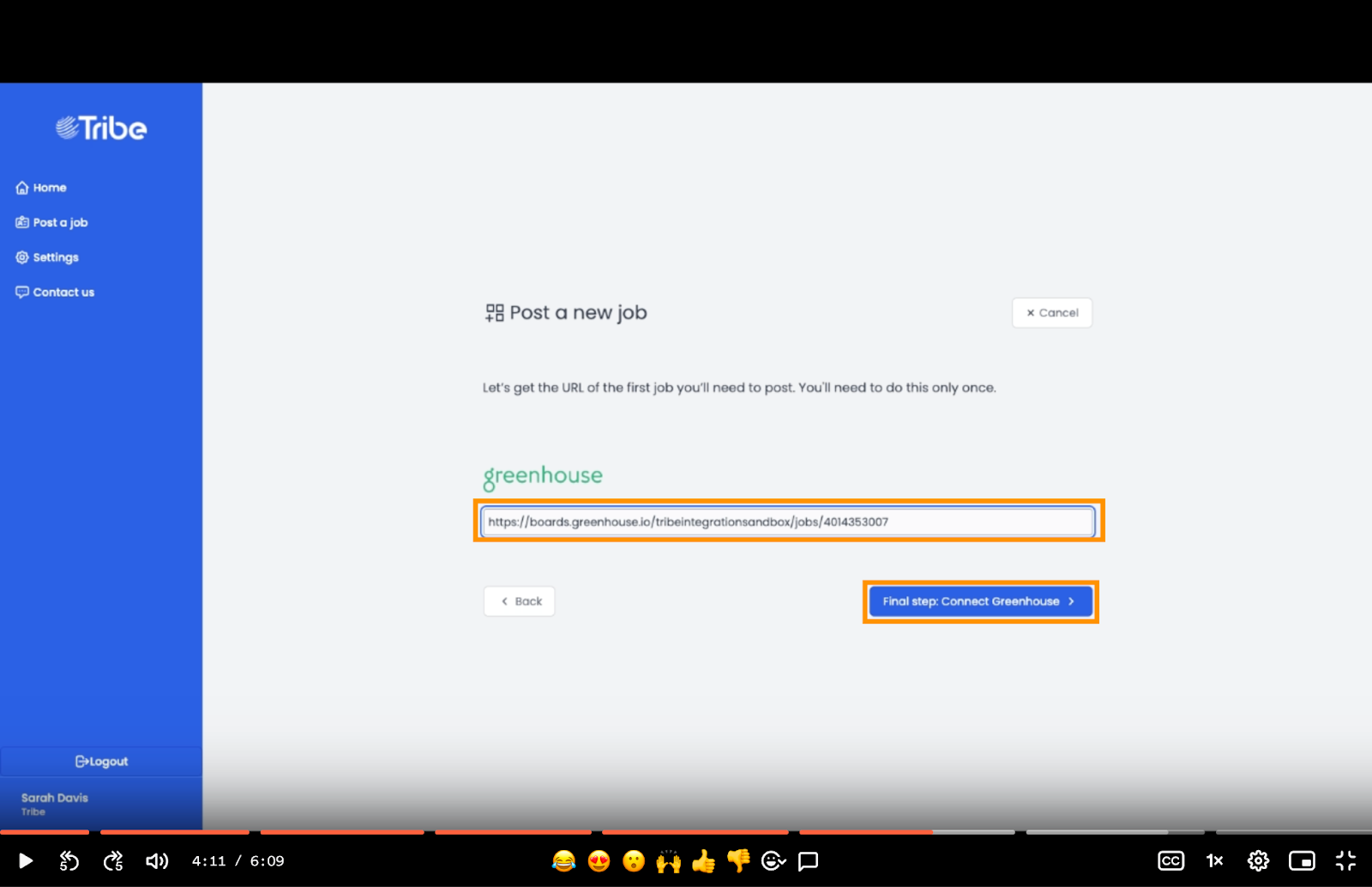Image resolution: width=1372 pixels, height=887 pixels.
Task: Click the Tribe logo
Action: click(x=101, y=128)
